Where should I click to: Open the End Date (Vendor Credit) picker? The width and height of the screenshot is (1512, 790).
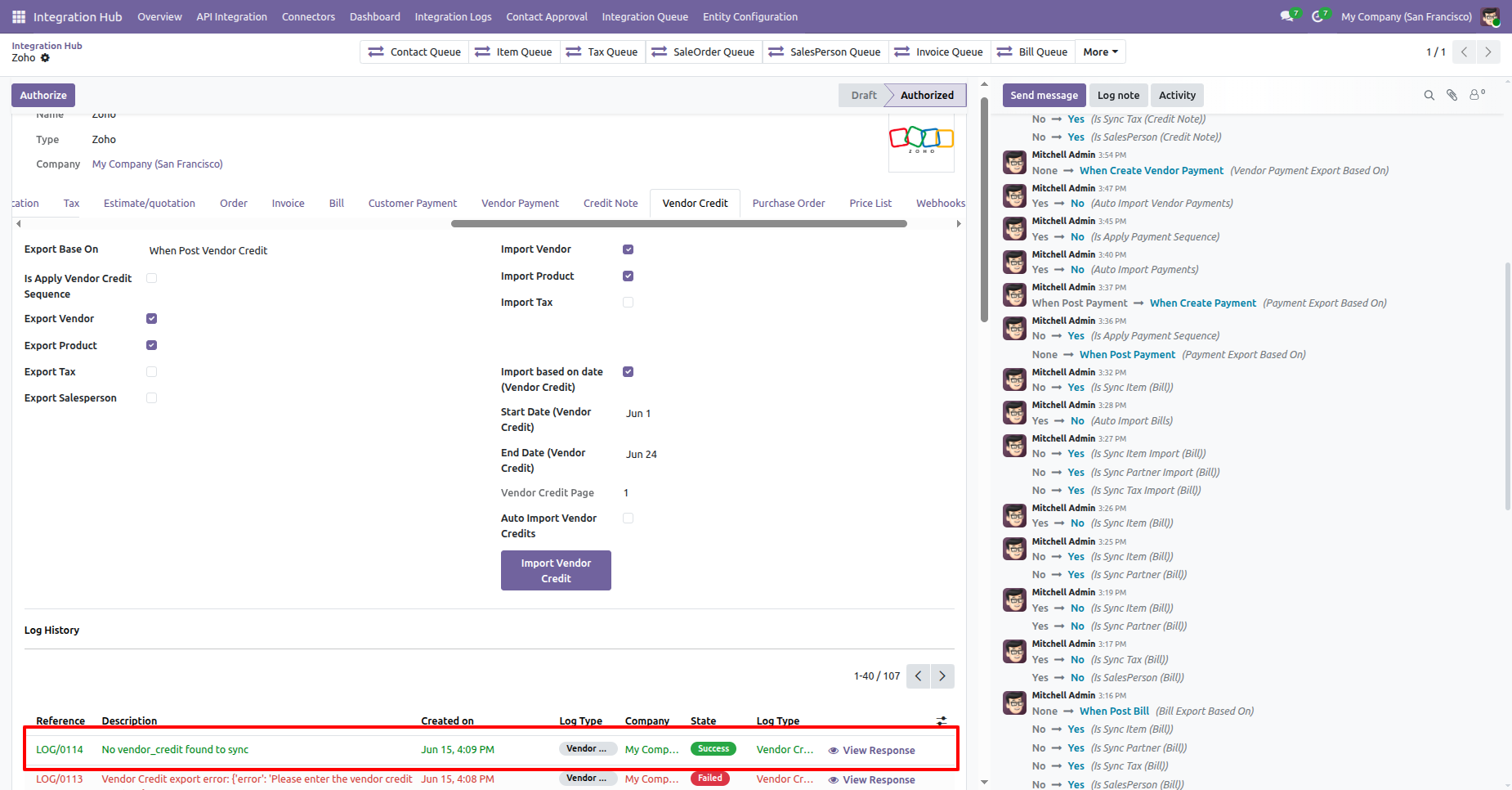click(642, 455)
